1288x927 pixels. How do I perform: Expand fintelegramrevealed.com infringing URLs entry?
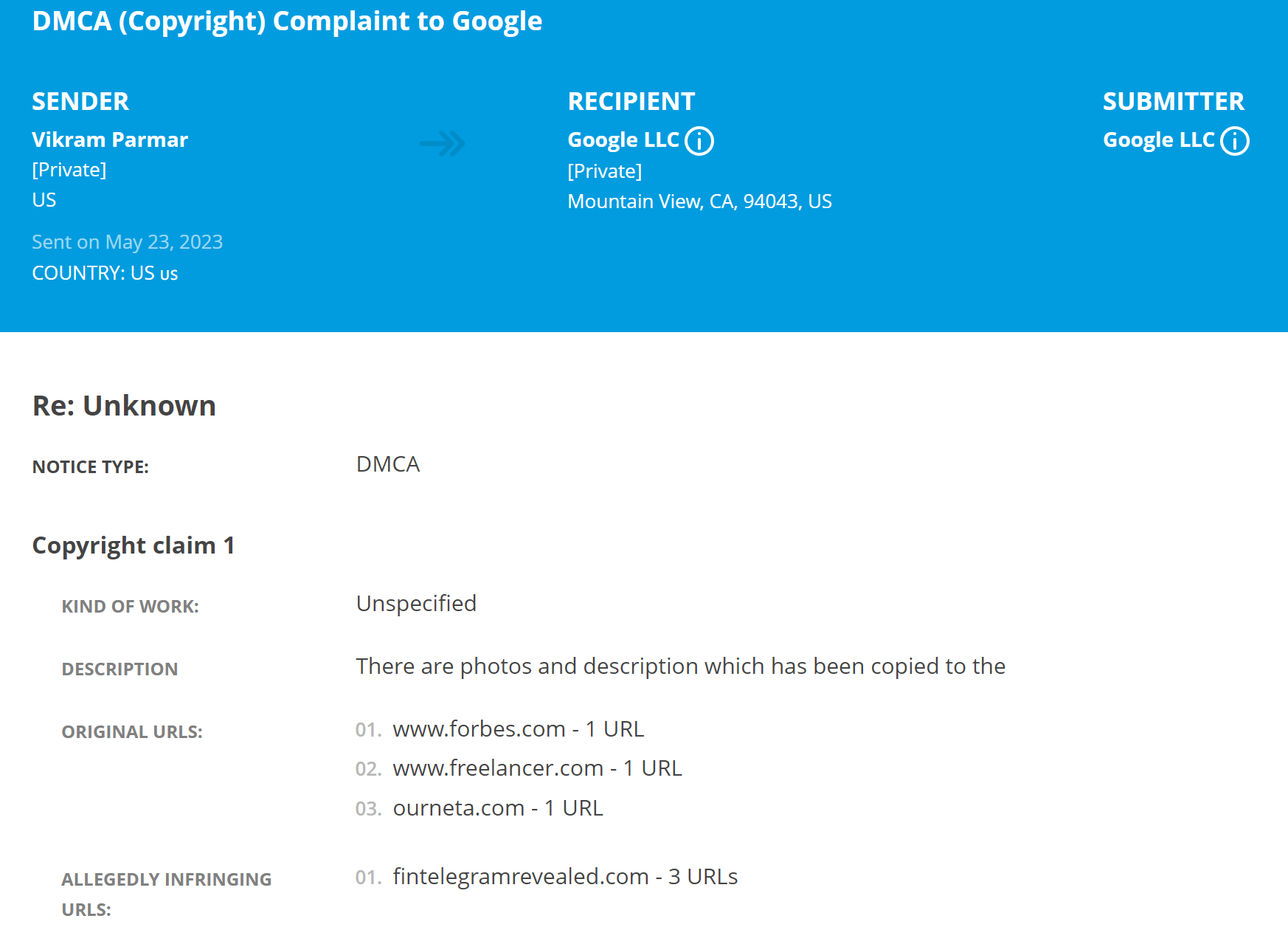565,877
